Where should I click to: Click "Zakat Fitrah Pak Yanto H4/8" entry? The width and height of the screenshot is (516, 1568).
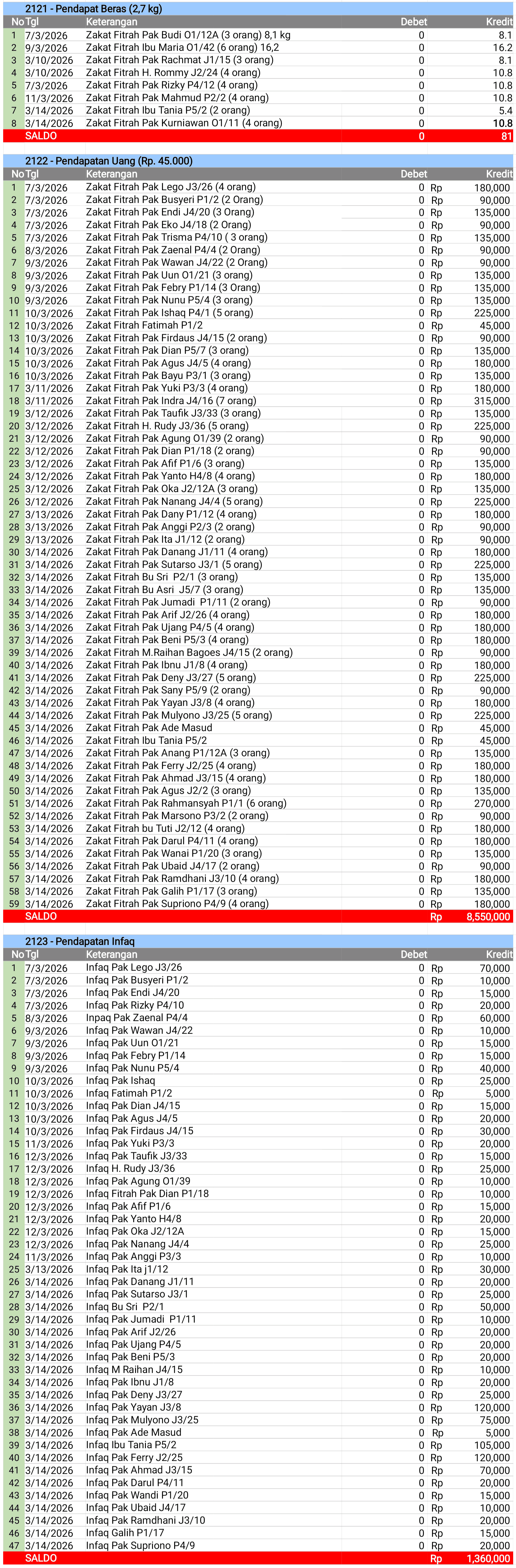click(x=170, y=476)
